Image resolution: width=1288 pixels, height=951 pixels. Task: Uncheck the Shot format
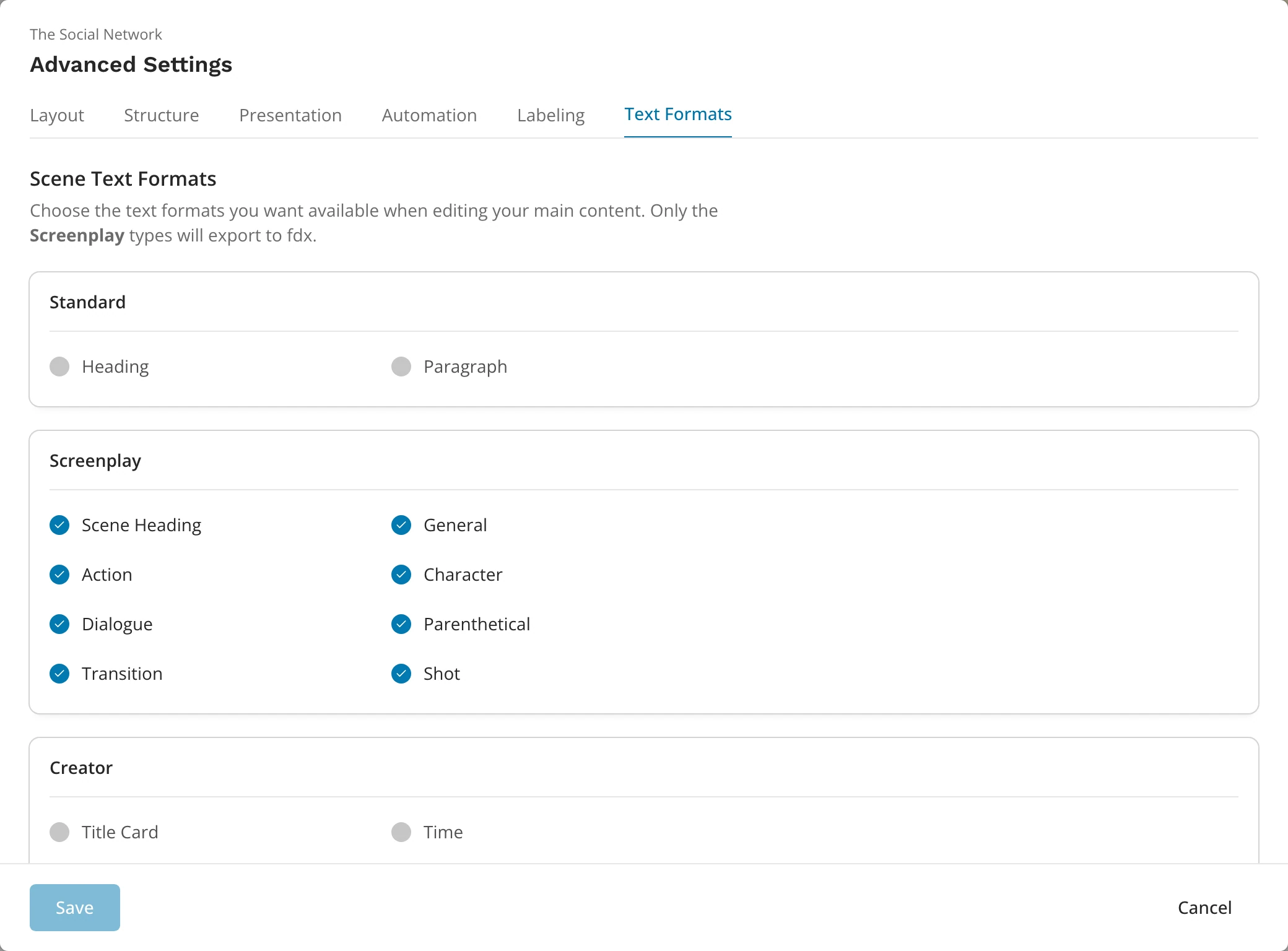tap(401, 674)
